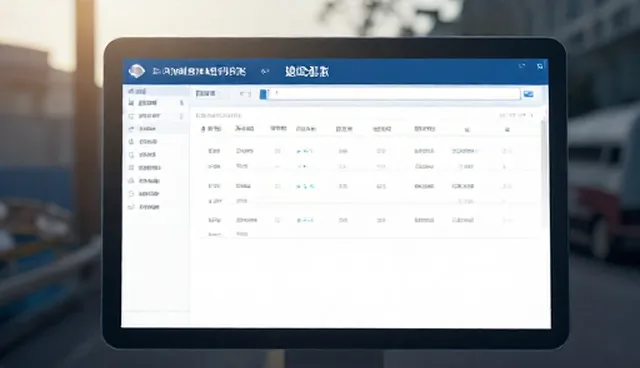
Task: Click the rightmost corner icon in the blue header
Action: (540, 66)
